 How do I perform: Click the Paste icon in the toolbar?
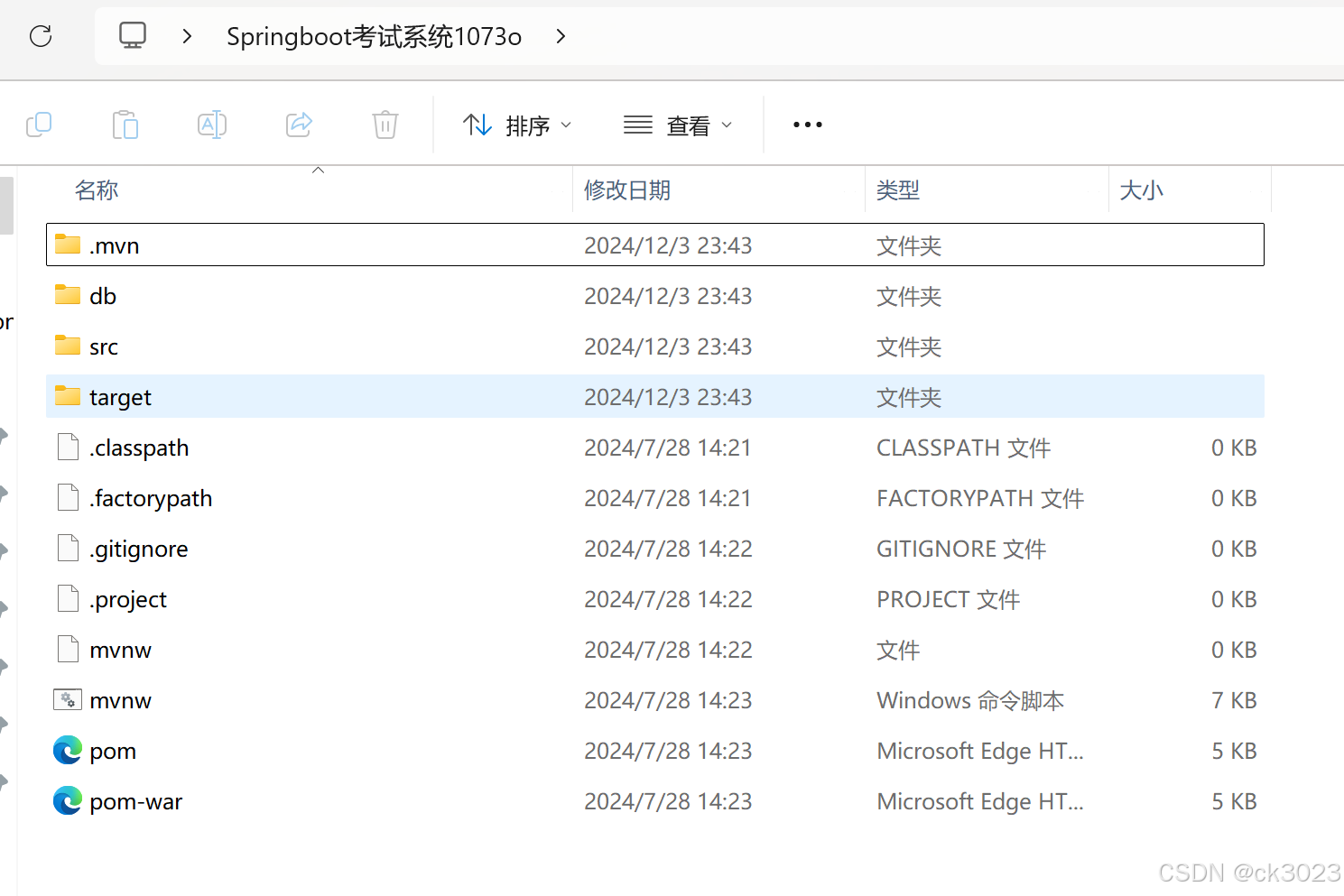tap(125, 125)
